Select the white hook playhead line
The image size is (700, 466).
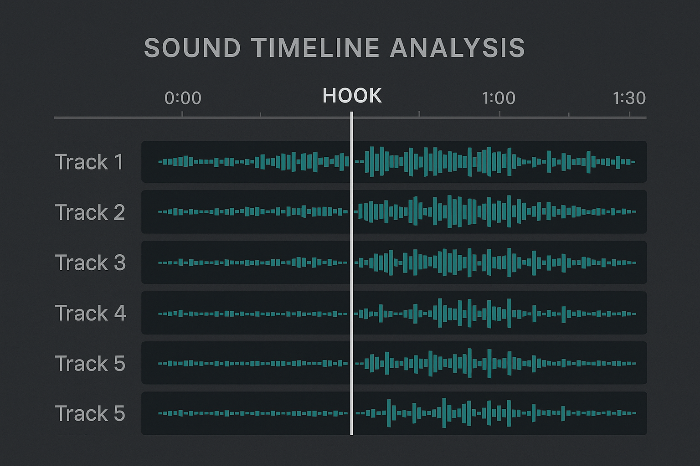pos(352,273)
